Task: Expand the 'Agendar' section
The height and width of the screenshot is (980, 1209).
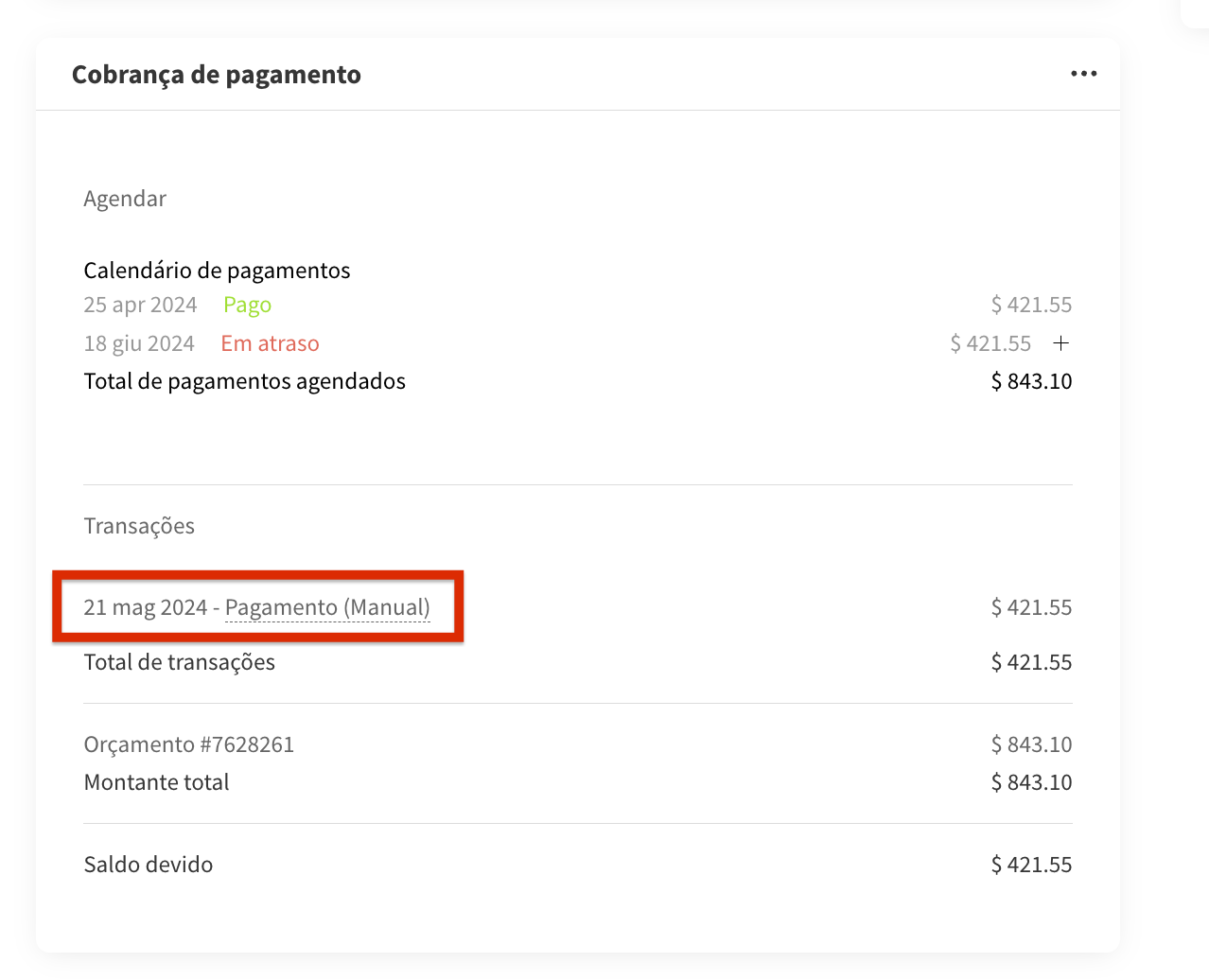Action: pyautogui.click(x=125, y=199)
